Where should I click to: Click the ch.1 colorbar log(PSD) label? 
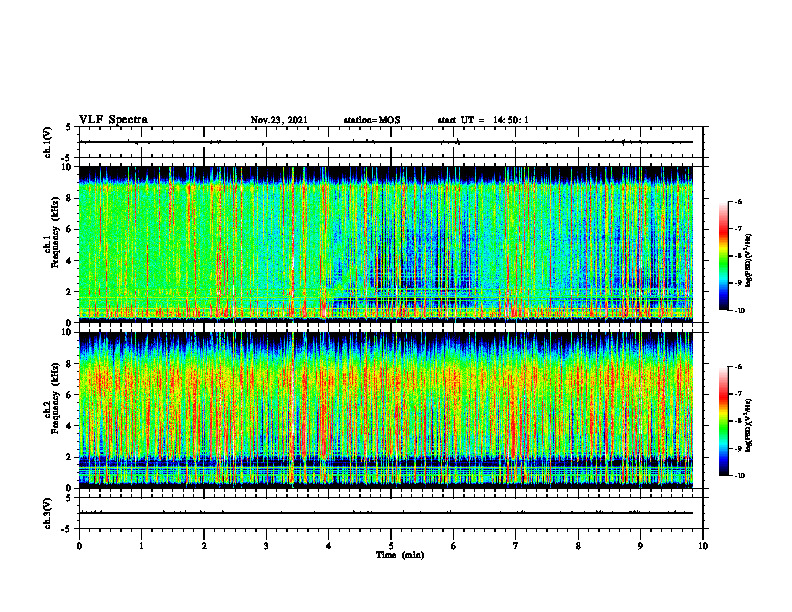749,260
